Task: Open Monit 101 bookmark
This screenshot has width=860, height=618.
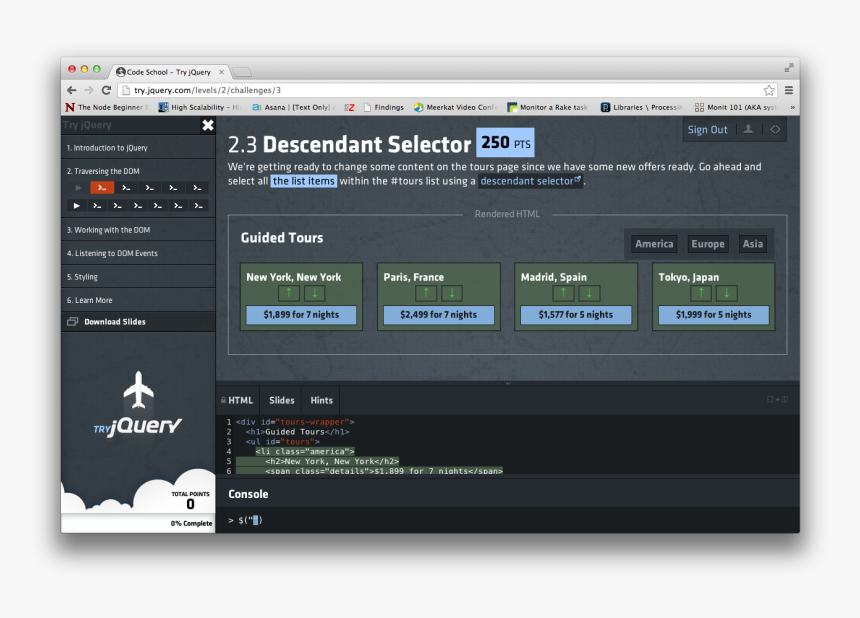Action: click(x=735, y=107)
